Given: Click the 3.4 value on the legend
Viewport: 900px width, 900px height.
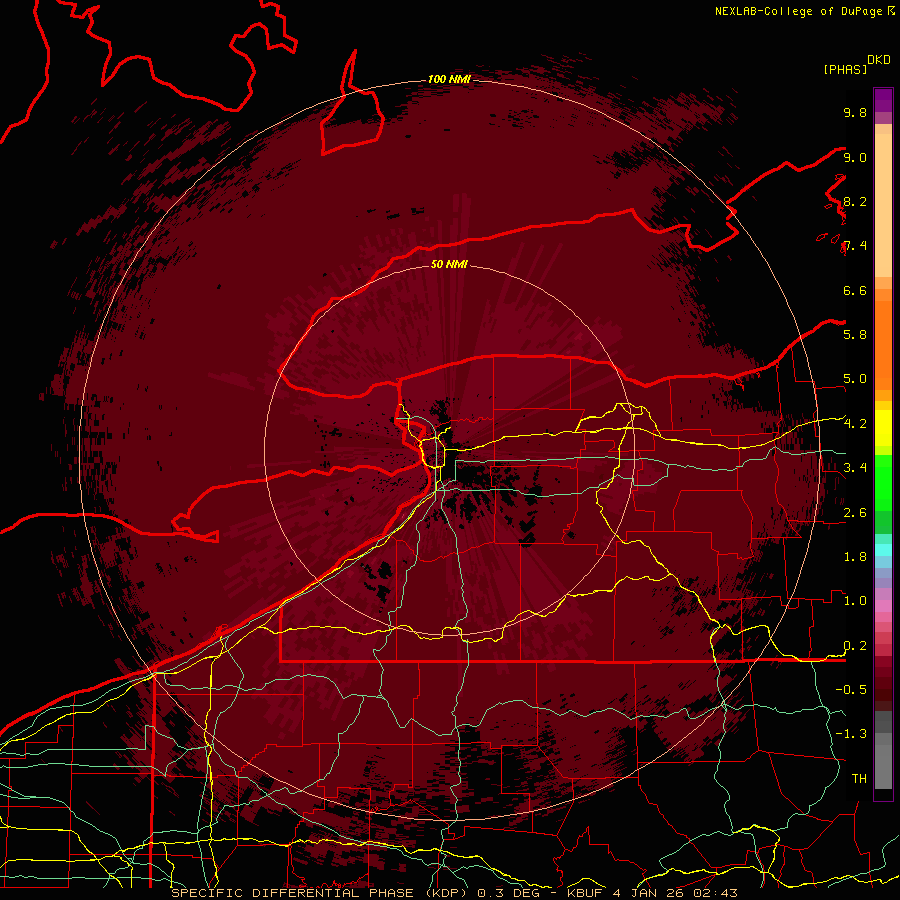Looking at the screenshot, I should pos(855,468).
